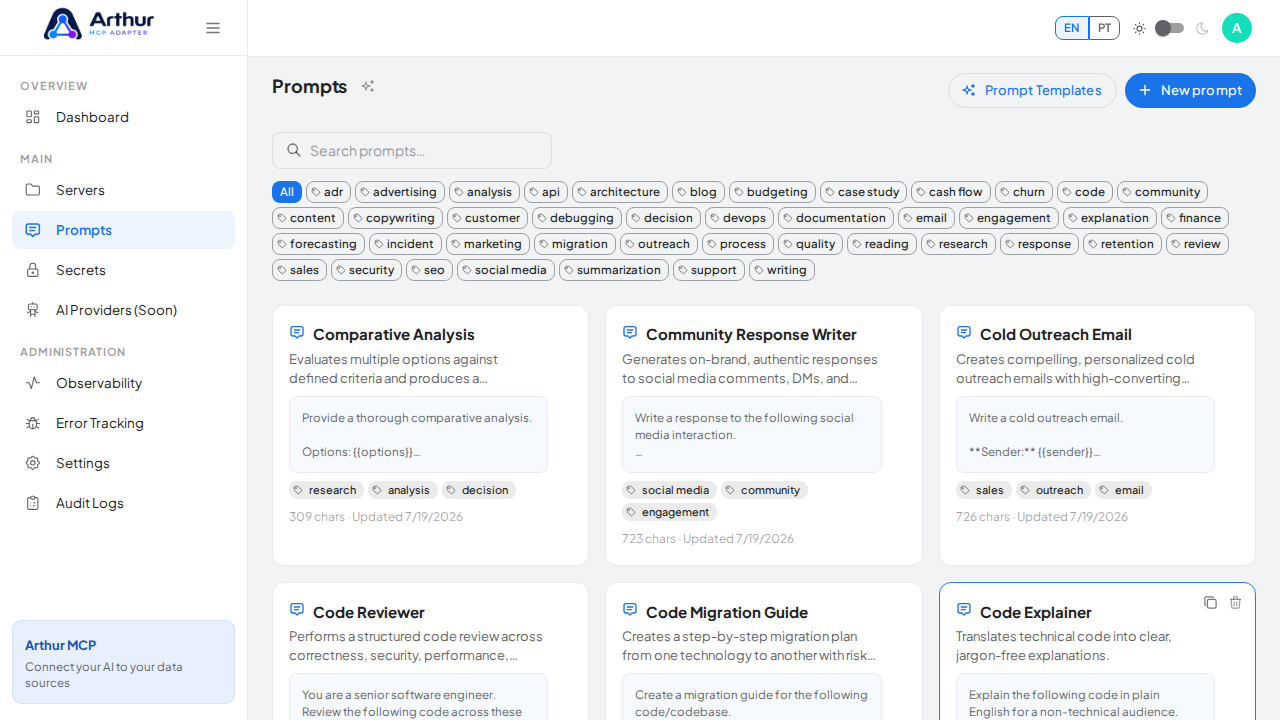Open AI Providers (Soon) item
The image size is (1280, 720).
click(x=124, y=310)
